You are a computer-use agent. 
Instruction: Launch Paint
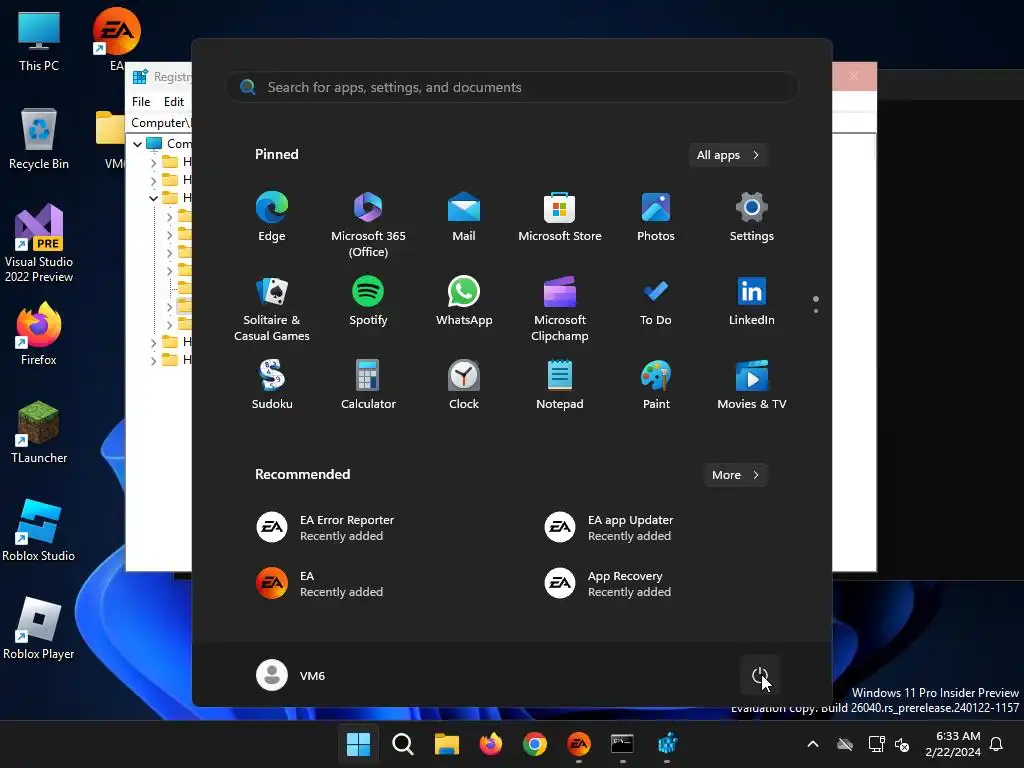(x=656, y=385)
